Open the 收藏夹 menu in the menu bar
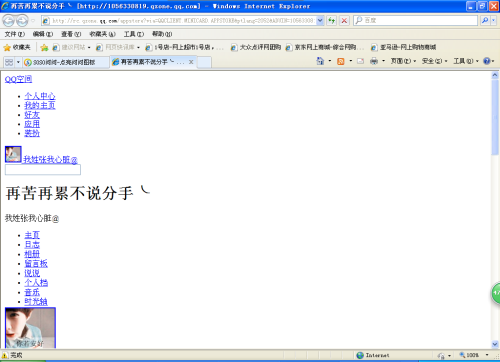Screen dimensions: 500x362 (x=102, y=34)
